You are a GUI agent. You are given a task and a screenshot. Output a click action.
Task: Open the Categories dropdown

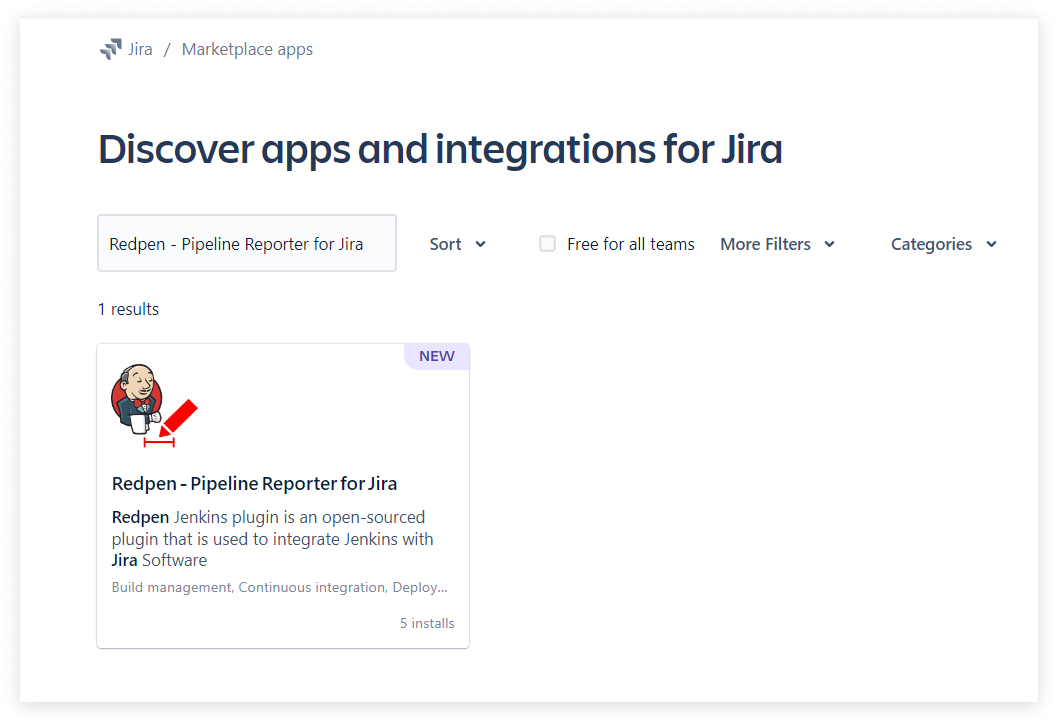point(943,244)
